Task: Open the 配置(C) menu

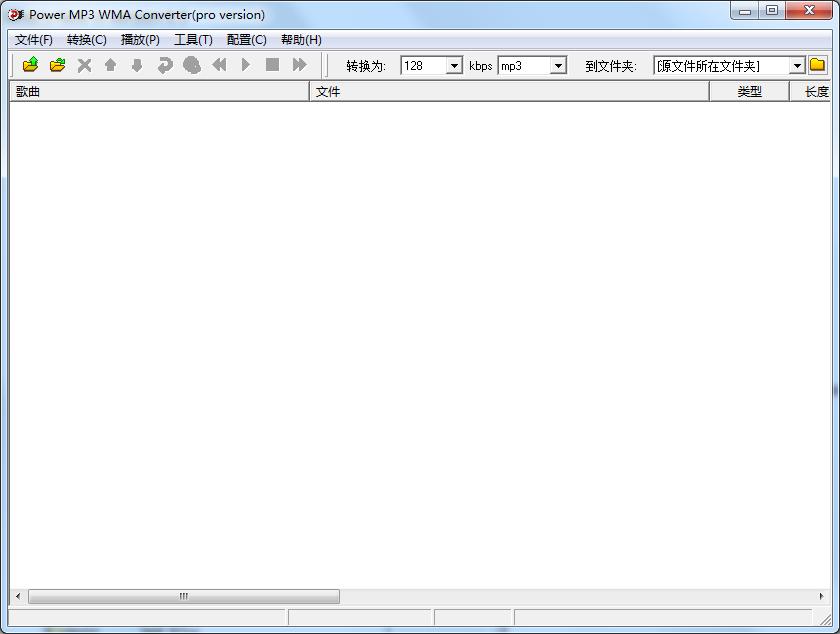Action: pos(246,40)
